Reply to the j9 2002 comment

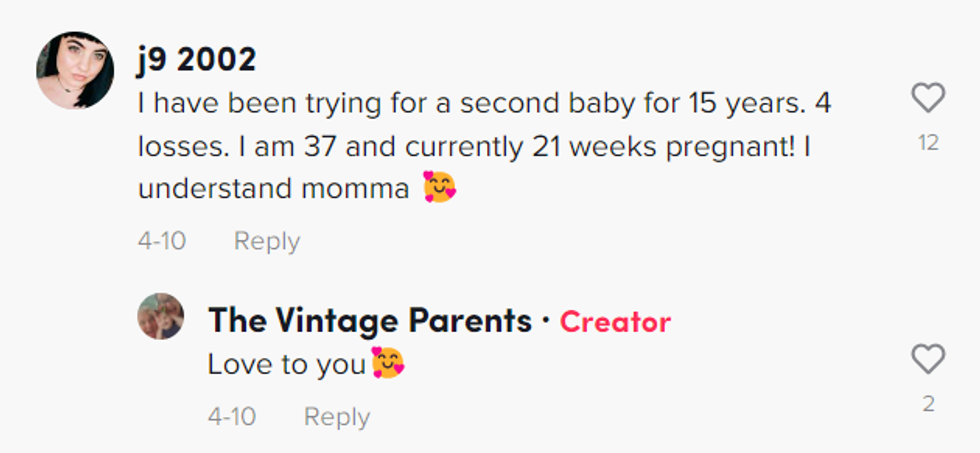pos(266,241)
